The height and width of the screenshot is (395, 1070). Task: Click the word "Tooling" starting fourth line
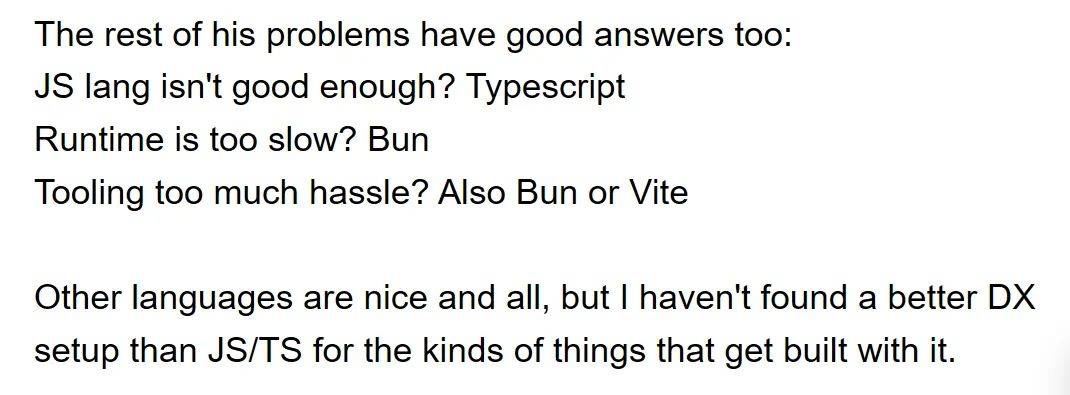[x=89, y=194]
